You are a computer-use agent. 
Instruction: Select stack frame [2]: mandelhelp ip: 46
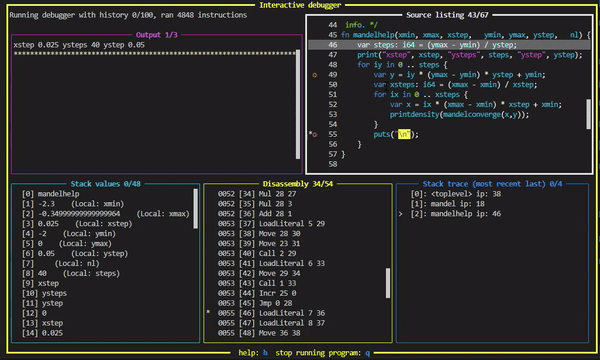456,214
